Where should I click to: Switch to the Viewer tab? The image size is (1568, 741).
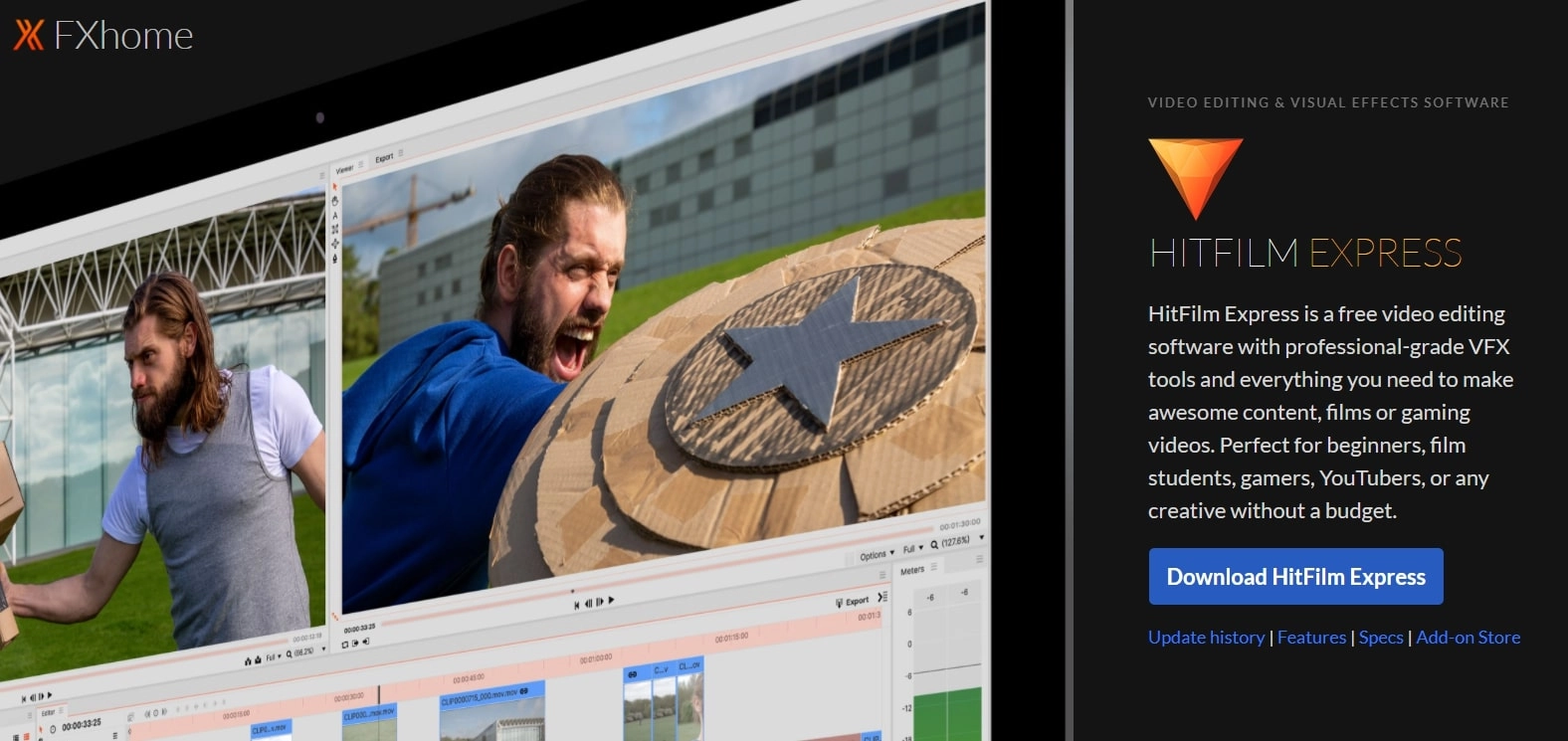[x=345, y=169]
